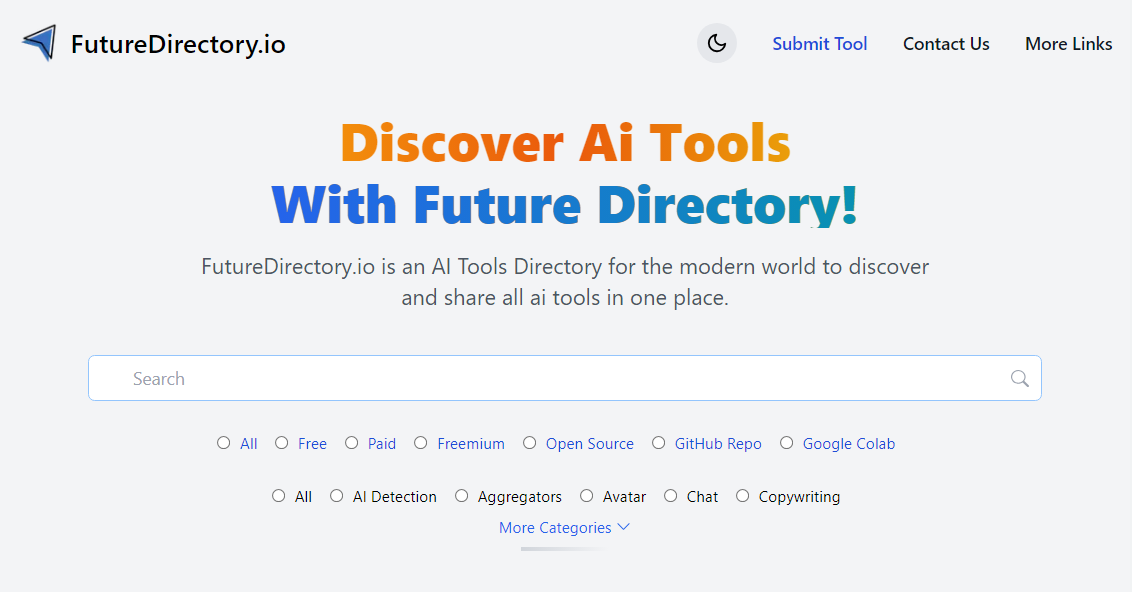Select the Freemium filter

(x=421, y=443)
